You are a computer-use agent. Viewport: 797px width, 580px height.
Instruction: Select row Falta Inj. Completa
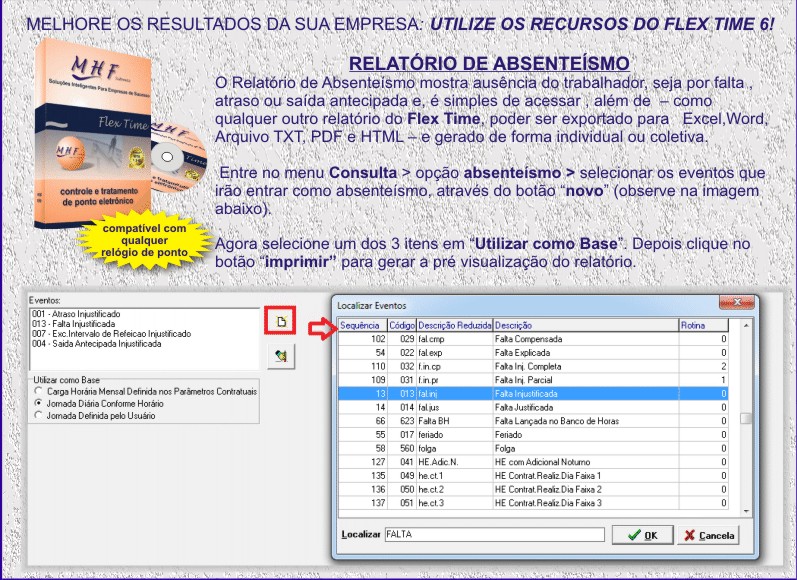tap(533, 367)
